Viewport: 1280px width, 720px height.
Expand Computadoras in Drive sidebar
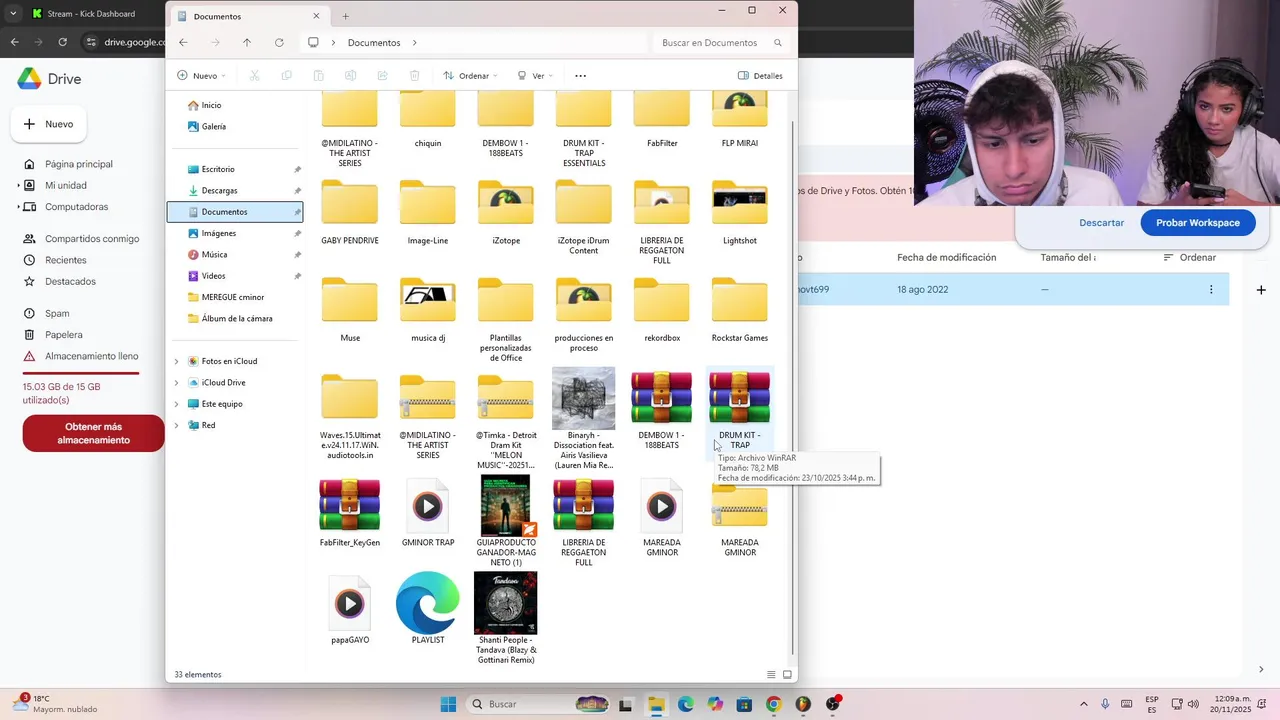18,207
